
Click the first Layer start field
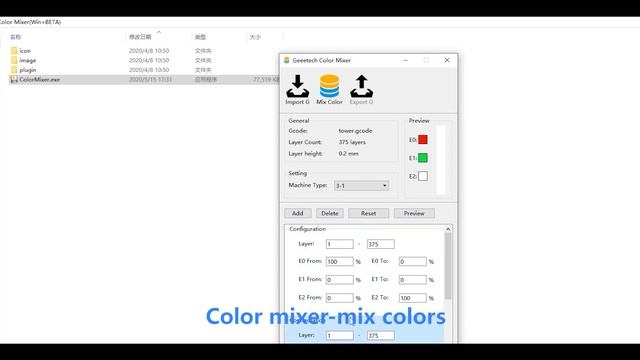pyautogui.click(x=340, y=244)
